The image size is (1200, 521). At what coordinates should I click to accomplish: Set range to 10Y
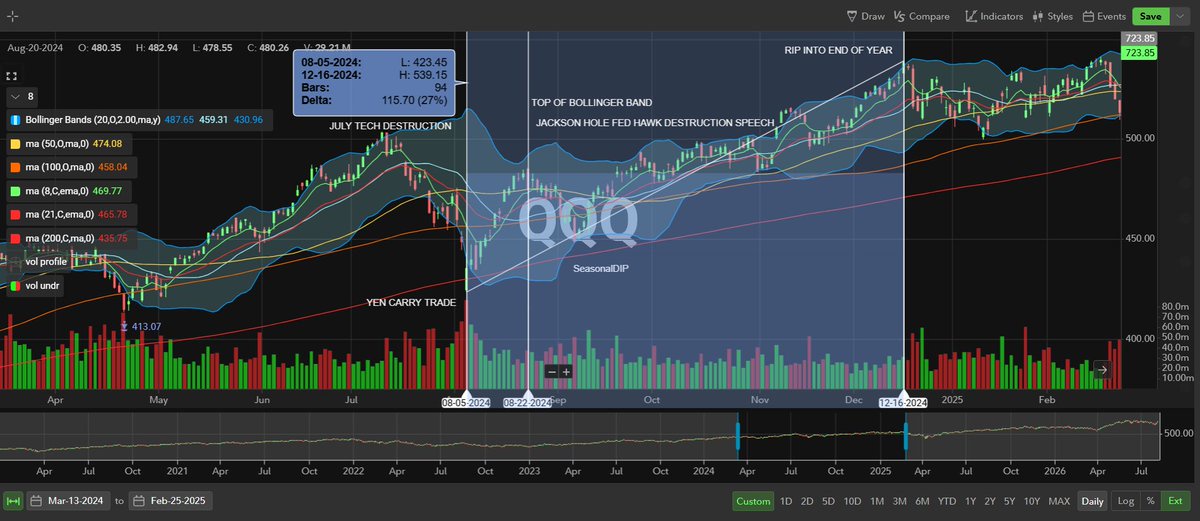1031,501
